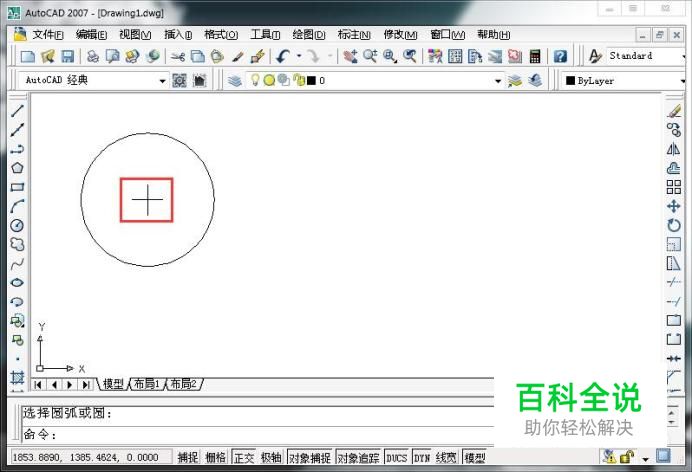The width and height of the screenshot is (692, 472).
Task: Toggle DUCS dynamic UCS
Action: (x=396, y=457)
